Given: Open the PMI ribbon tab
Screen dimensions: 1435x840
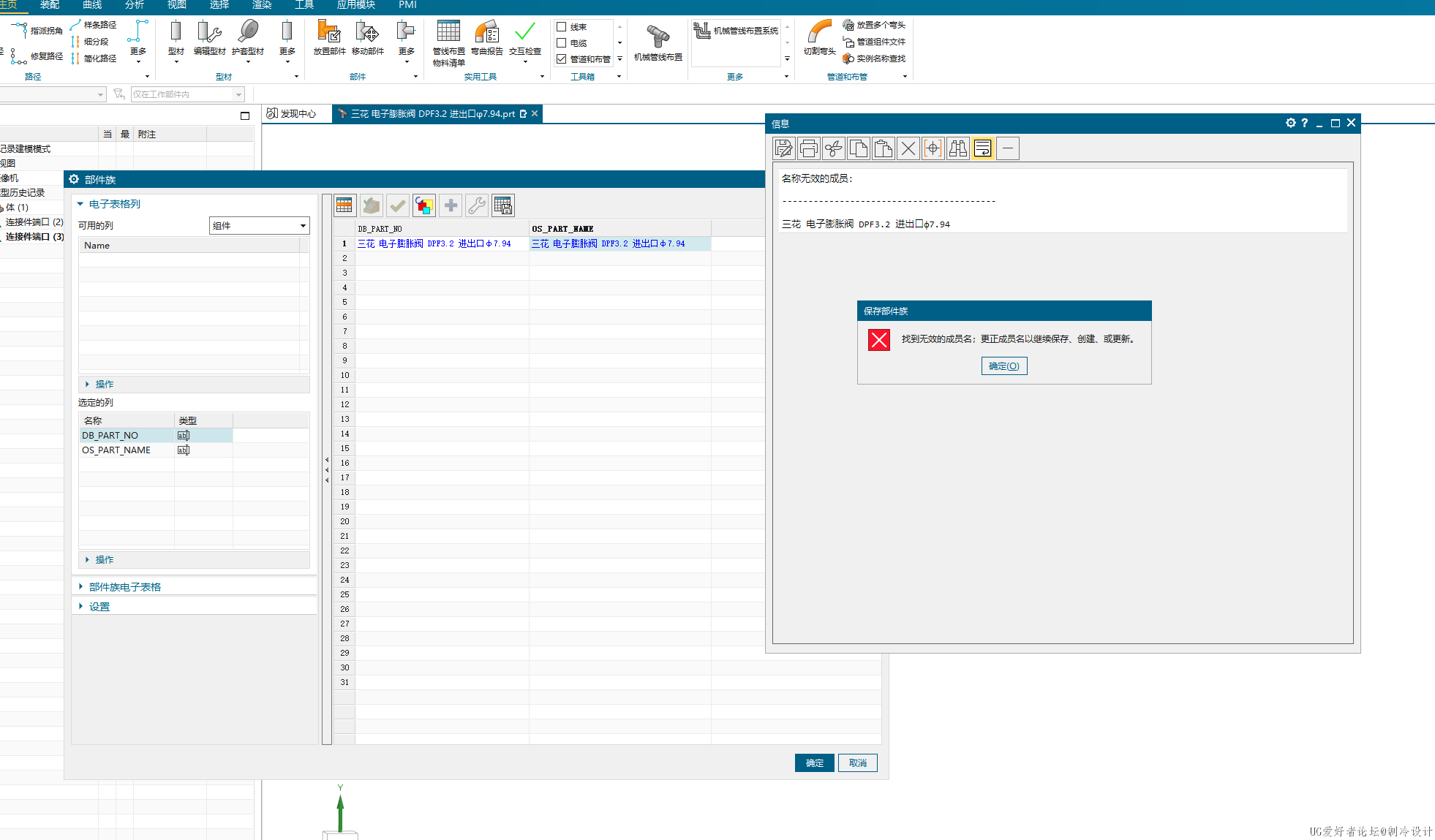Looking at the screenshot, I should tap(408, 5).
